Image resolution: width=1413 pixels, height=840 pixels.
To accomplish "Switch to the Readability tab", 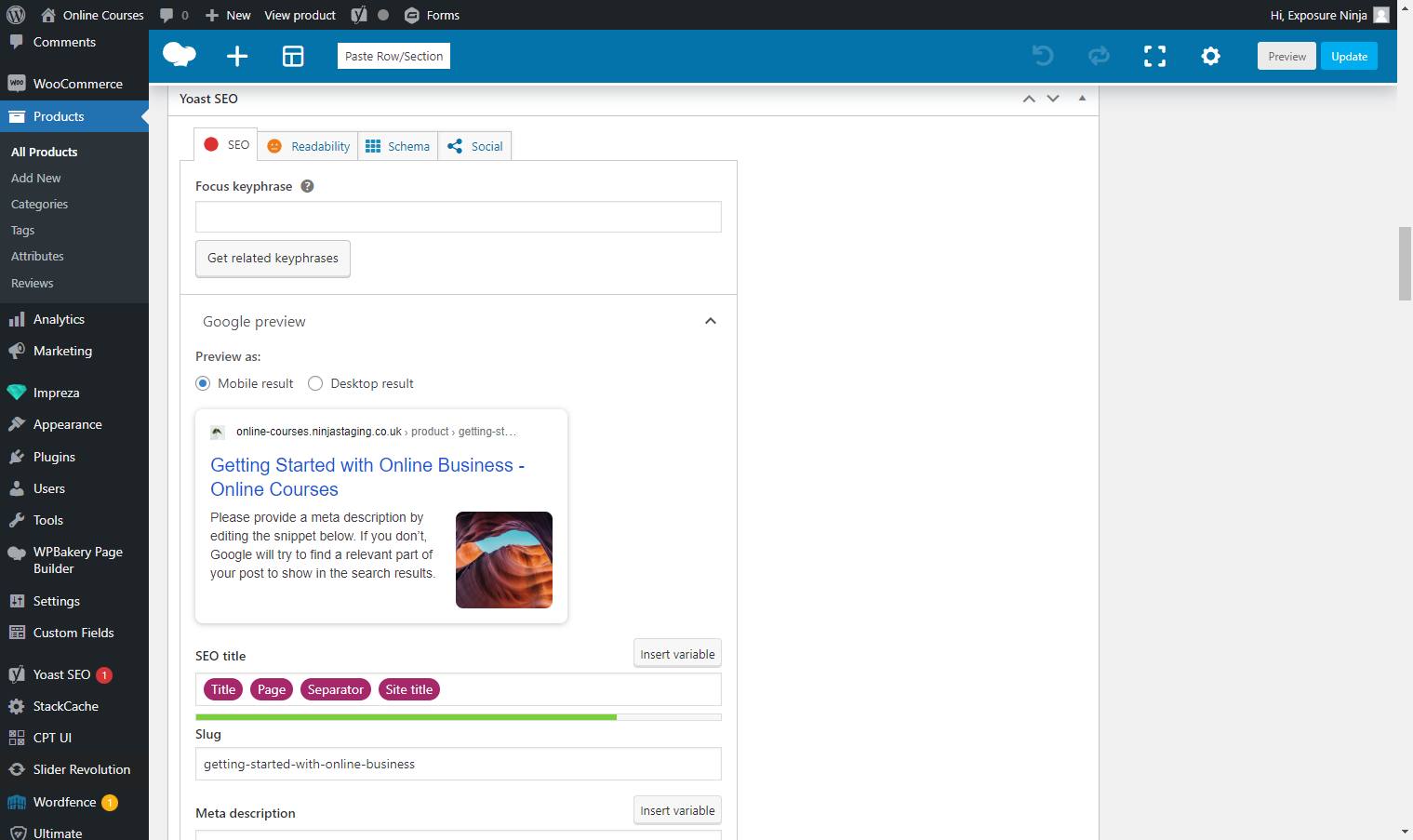I will pos(308,146).
